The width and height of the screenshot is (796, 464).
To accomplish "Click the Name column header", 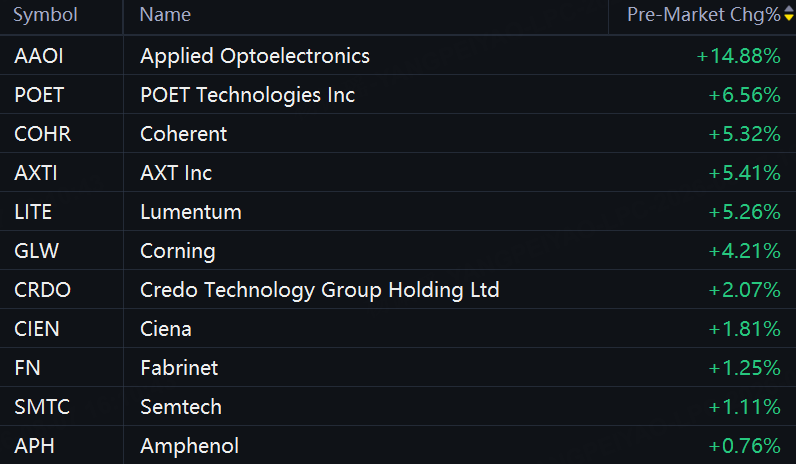I will 165,15.
